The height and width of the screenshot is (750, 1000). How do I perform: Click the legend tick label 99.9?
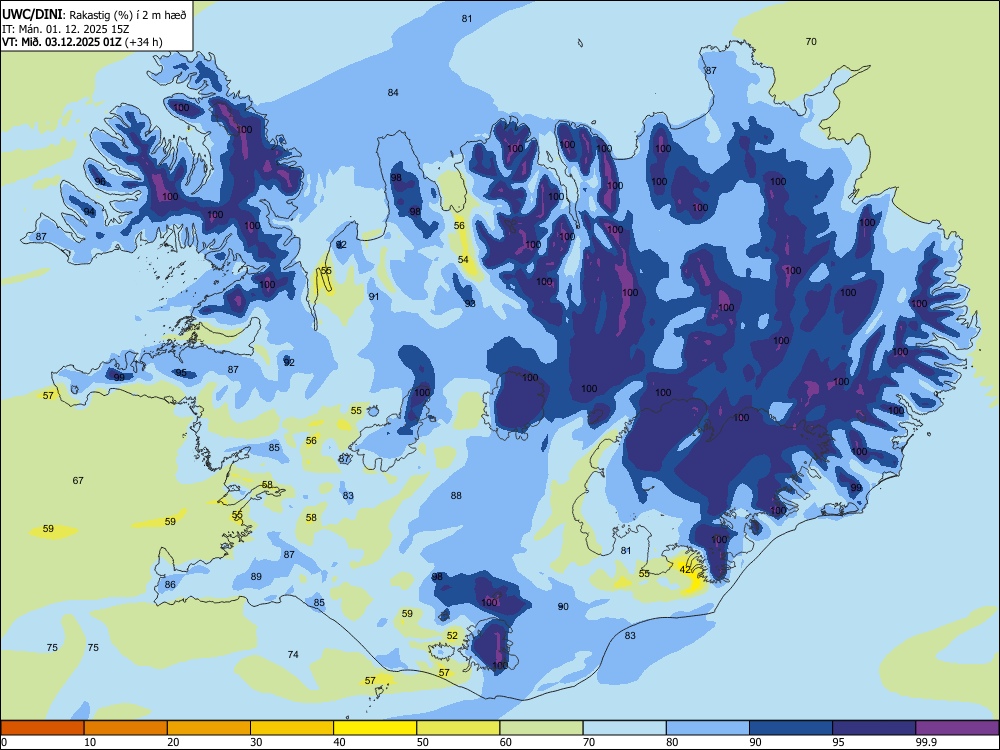coord(925,742)
